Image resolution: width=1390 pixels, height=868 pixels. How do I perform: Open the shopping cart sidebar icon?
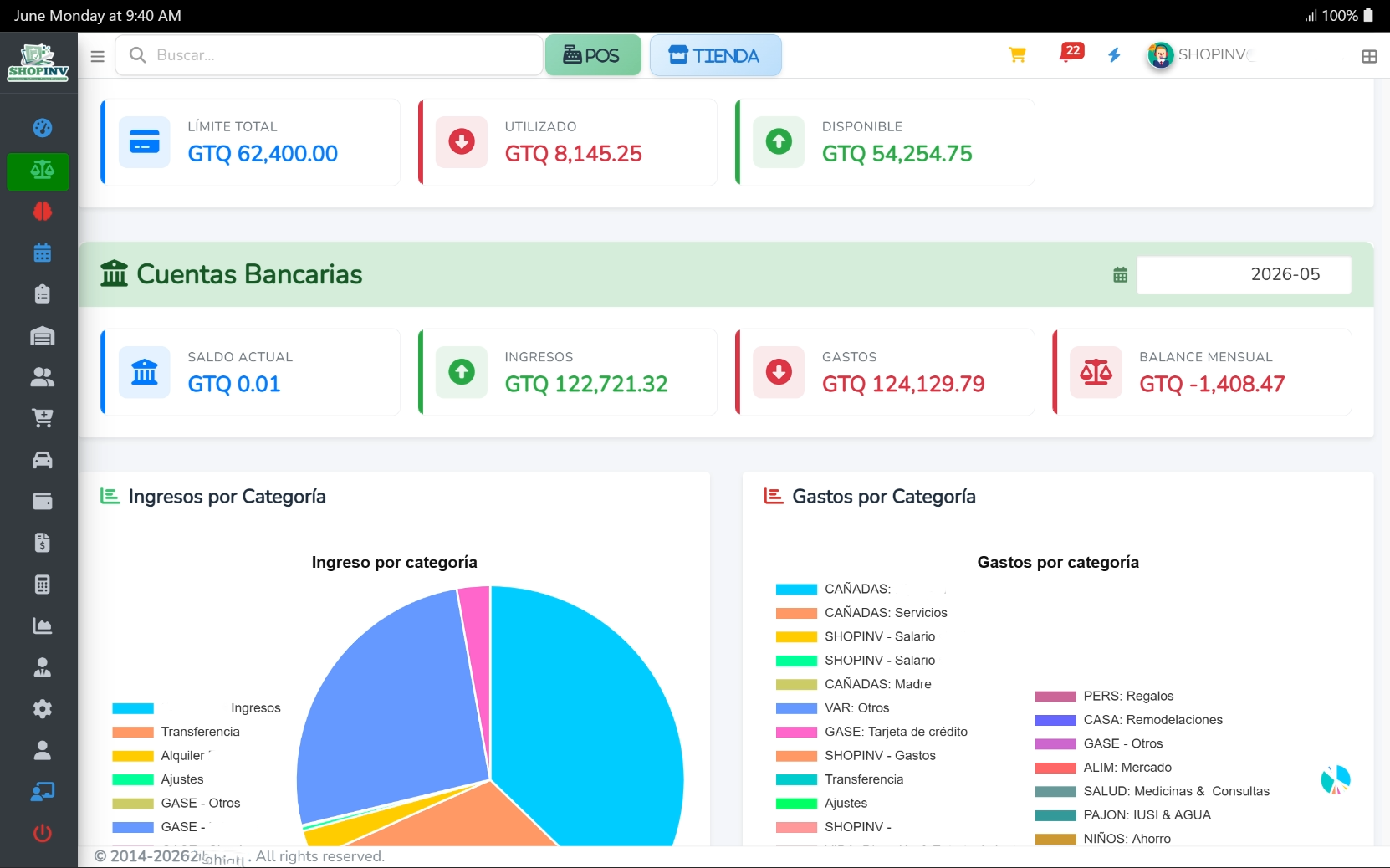pos(42,418)
